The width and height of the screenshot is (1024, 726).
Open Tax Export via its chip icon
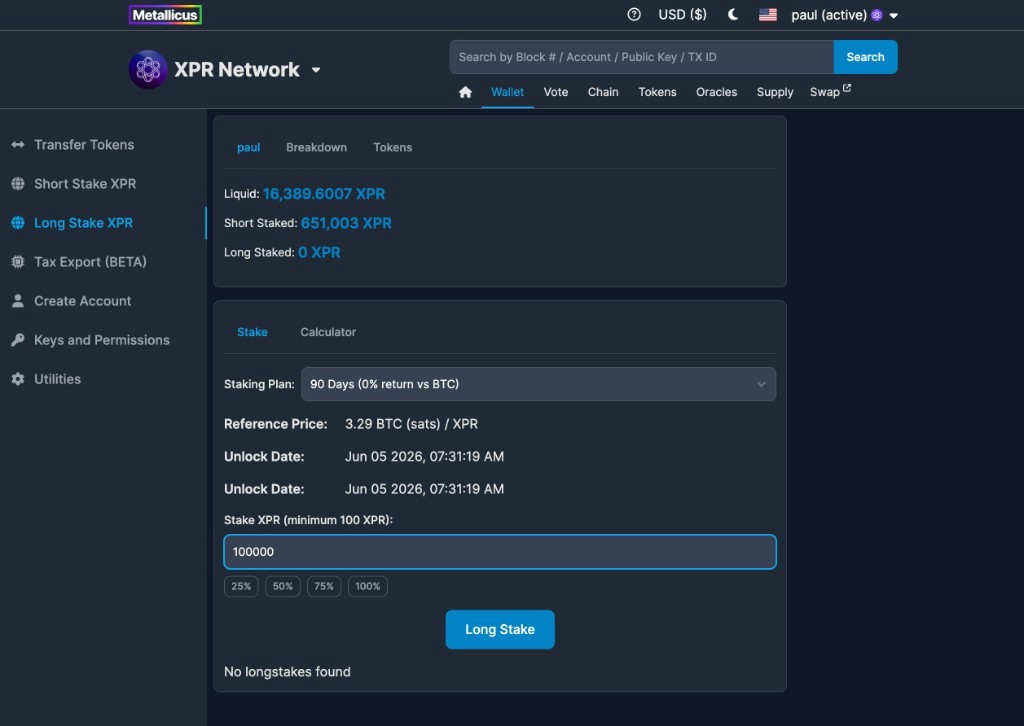coord(18,261)
